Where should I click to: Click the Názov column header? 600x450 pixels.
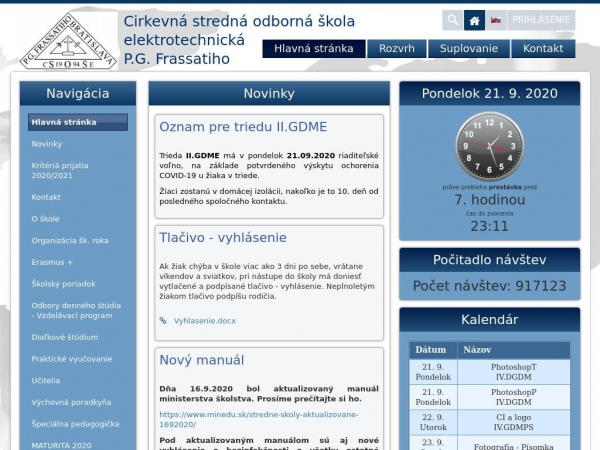[514, 350]
